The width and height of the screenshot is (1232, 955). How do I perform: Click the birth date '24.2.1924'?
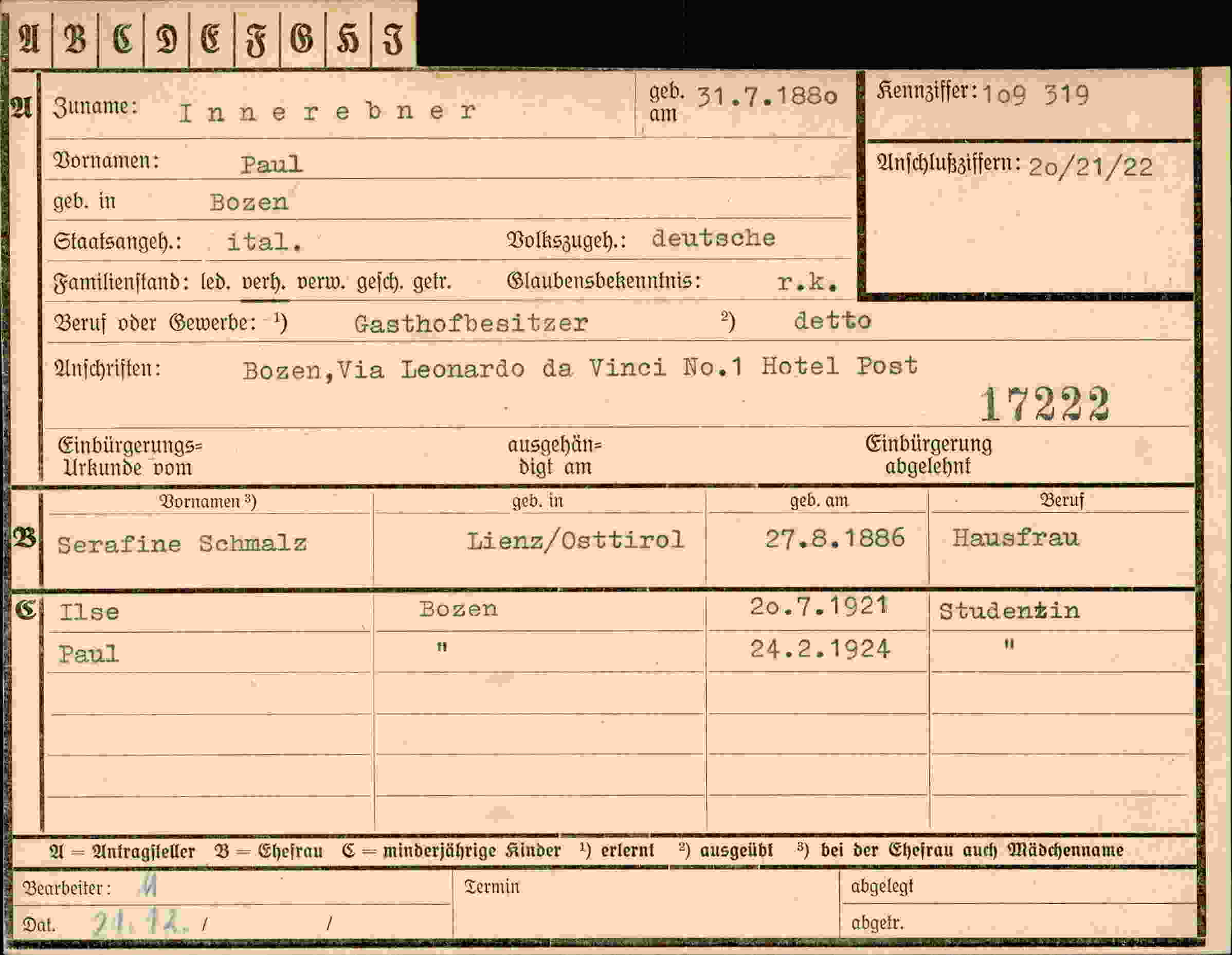tap(820, 649)
